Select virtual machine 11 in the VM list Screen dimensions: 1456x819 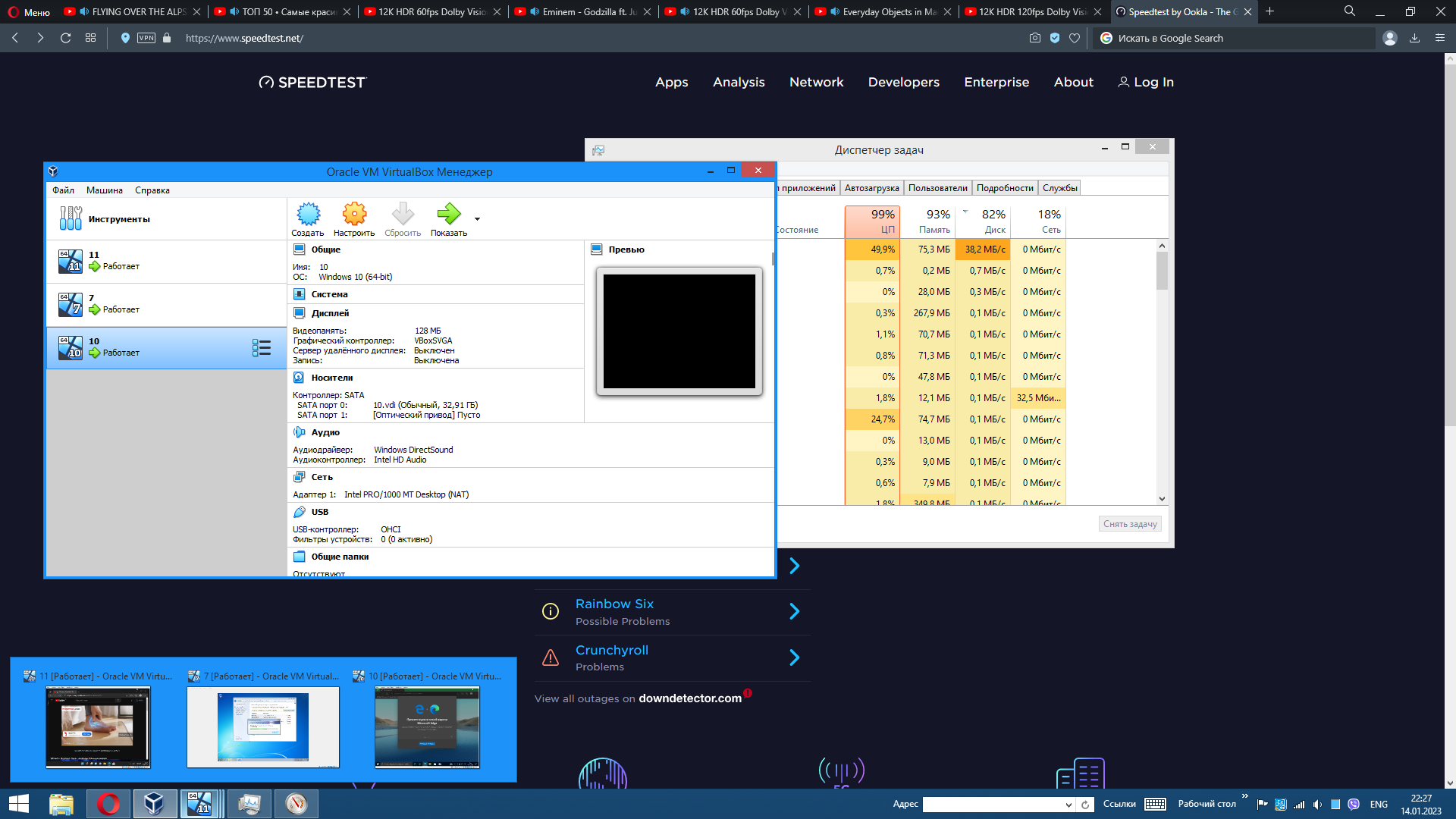tap(166, 261)
